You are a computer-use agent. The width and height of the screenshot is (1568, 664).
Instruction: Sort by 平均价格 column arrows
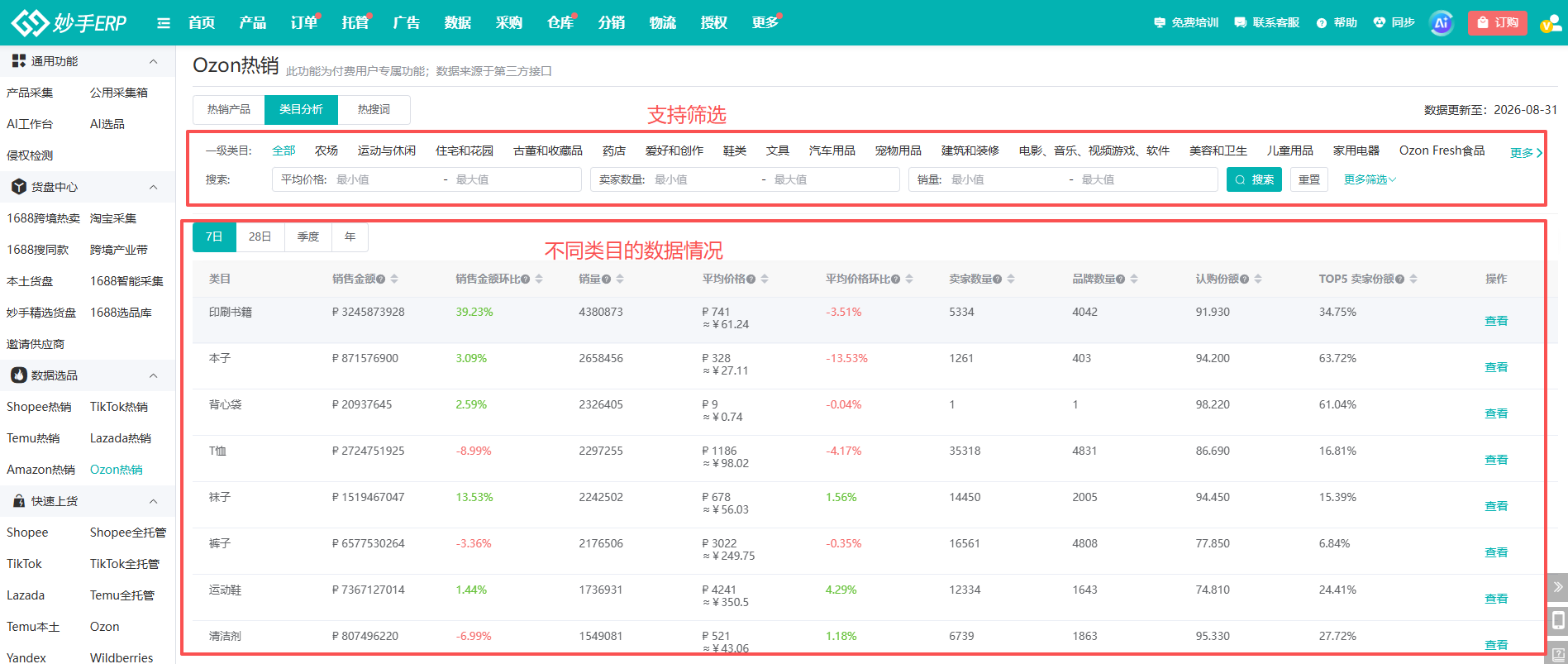(765, 279)
